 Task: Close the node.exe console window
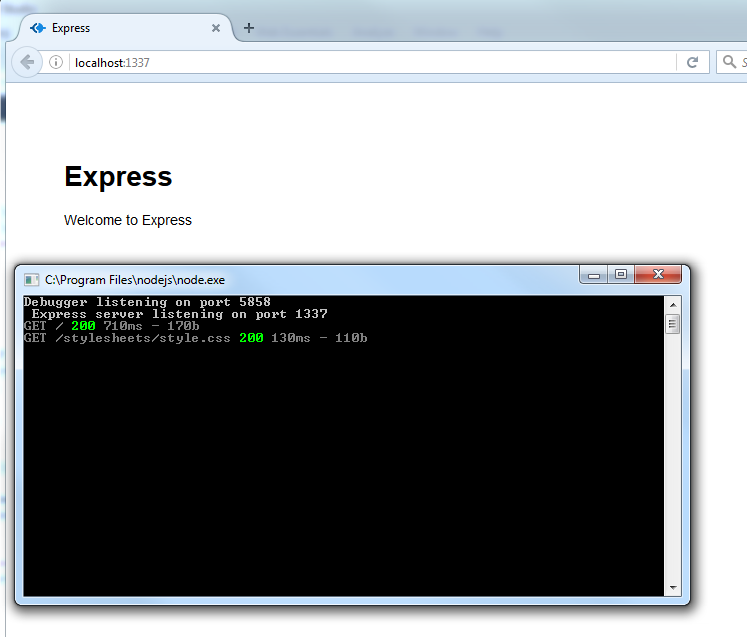click(x=658, y=274)
